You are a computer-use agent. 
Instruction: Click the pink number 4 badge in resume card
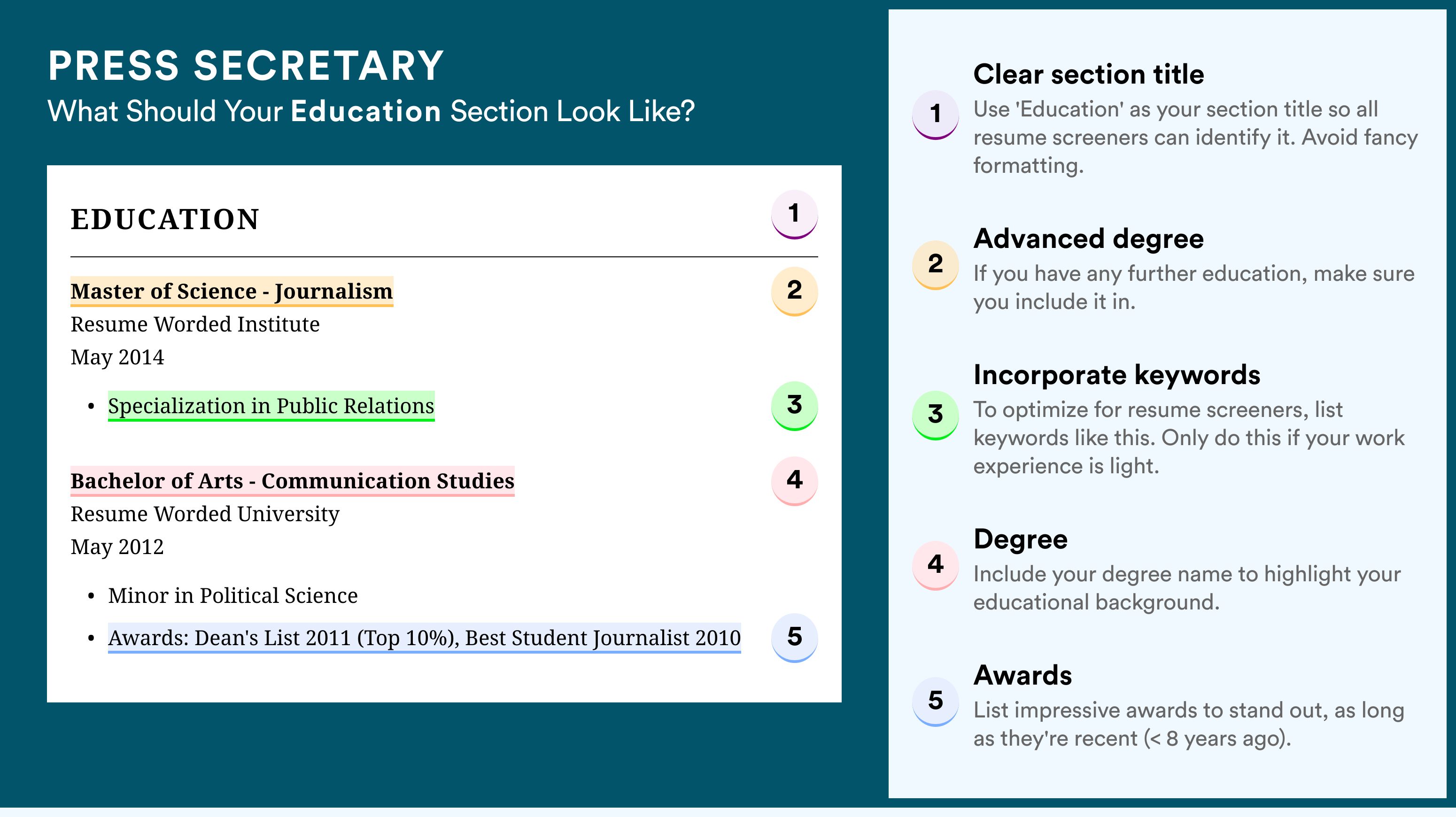(x=794, y=481)
